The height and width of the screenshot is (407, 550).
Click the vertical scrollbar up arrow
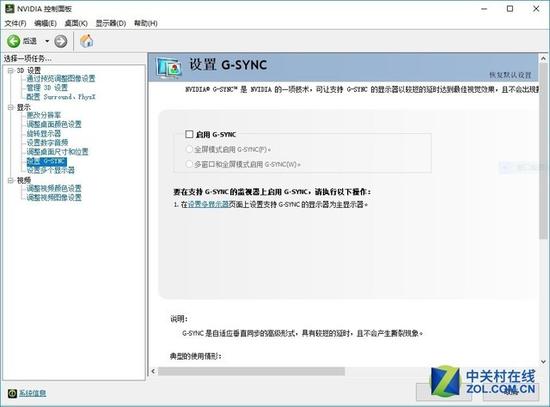pyautogui.click(x=543, y=58)
